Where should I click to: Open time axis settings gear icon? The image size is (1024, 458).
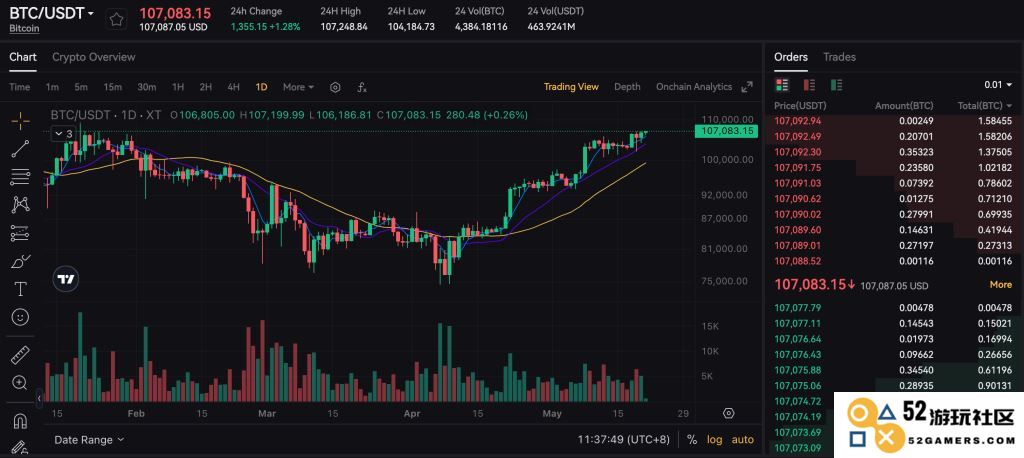(x=729, y=414)
